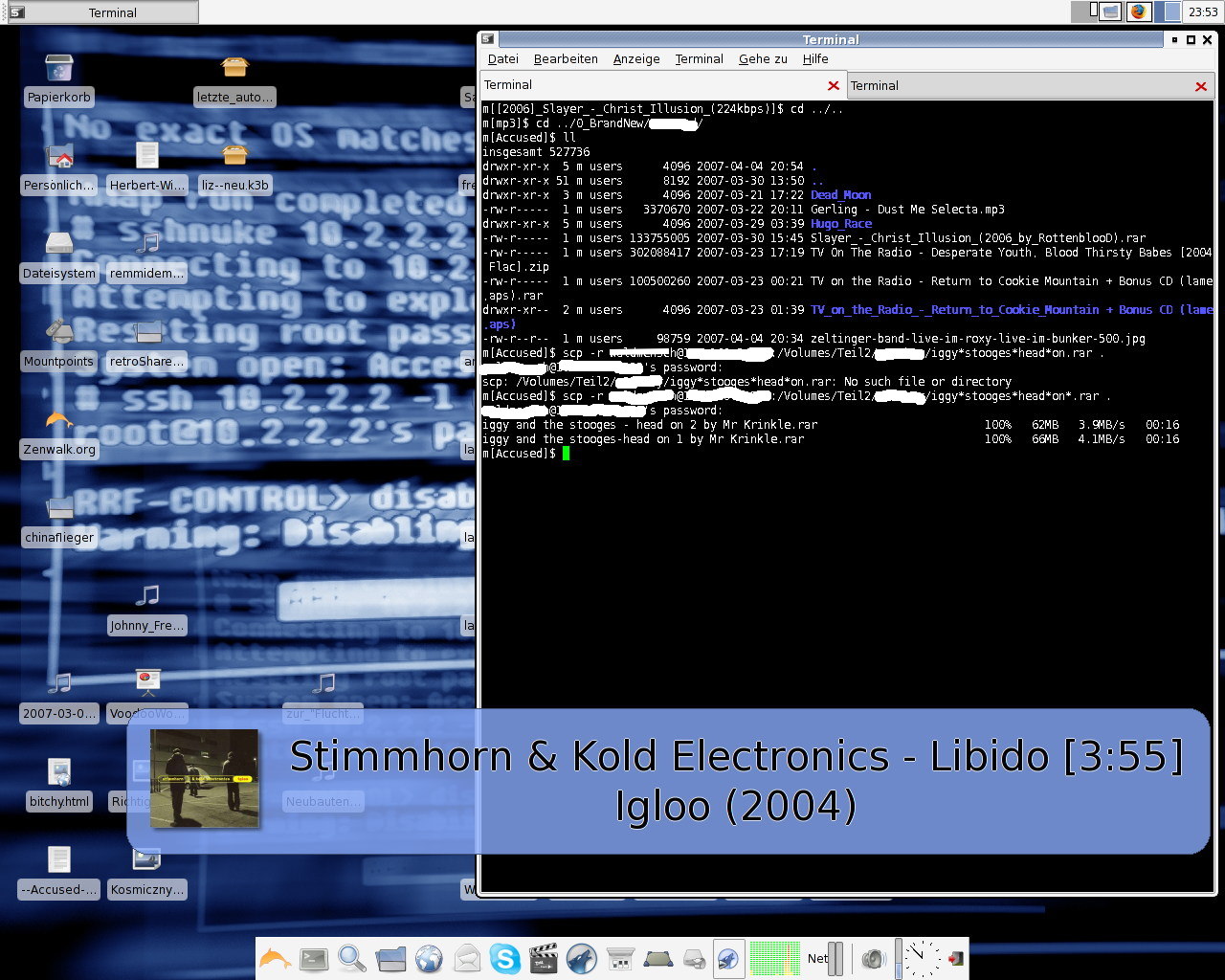Close the first Terminal tab with its red X
This screenshot has width=1225, height=980.
834,86
